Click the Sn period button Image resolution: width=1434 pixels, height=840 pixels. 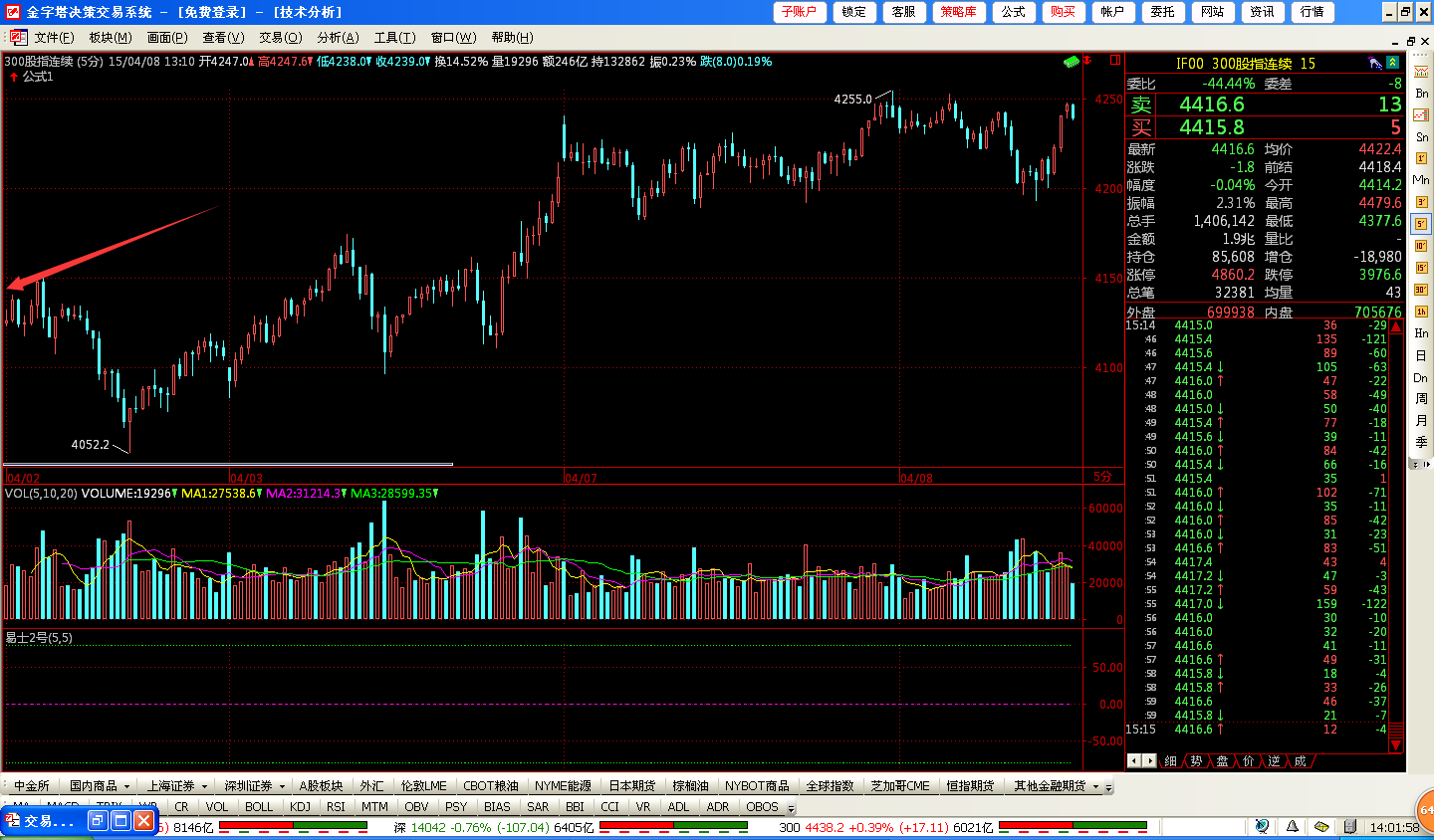(1421, 136)
